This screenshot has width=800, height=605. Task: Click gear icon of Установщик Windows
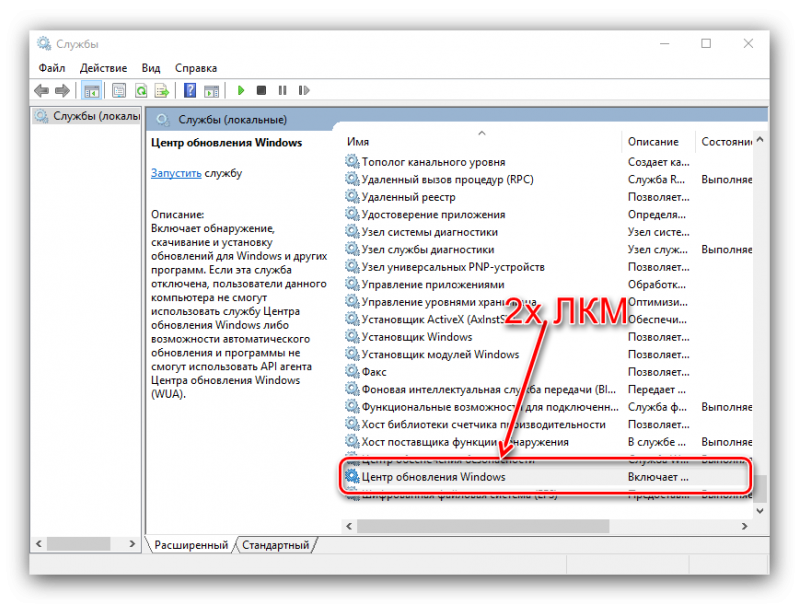pos(352,336)
